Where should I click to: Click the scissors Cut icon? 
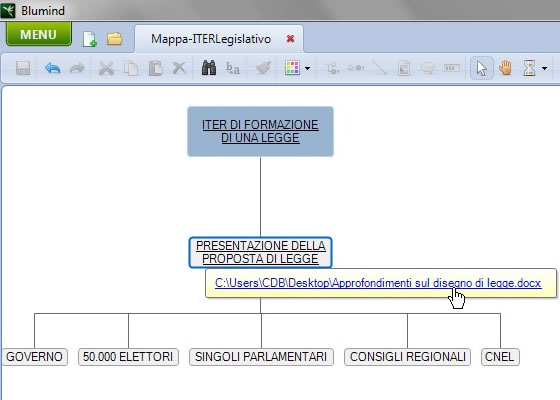106,68
